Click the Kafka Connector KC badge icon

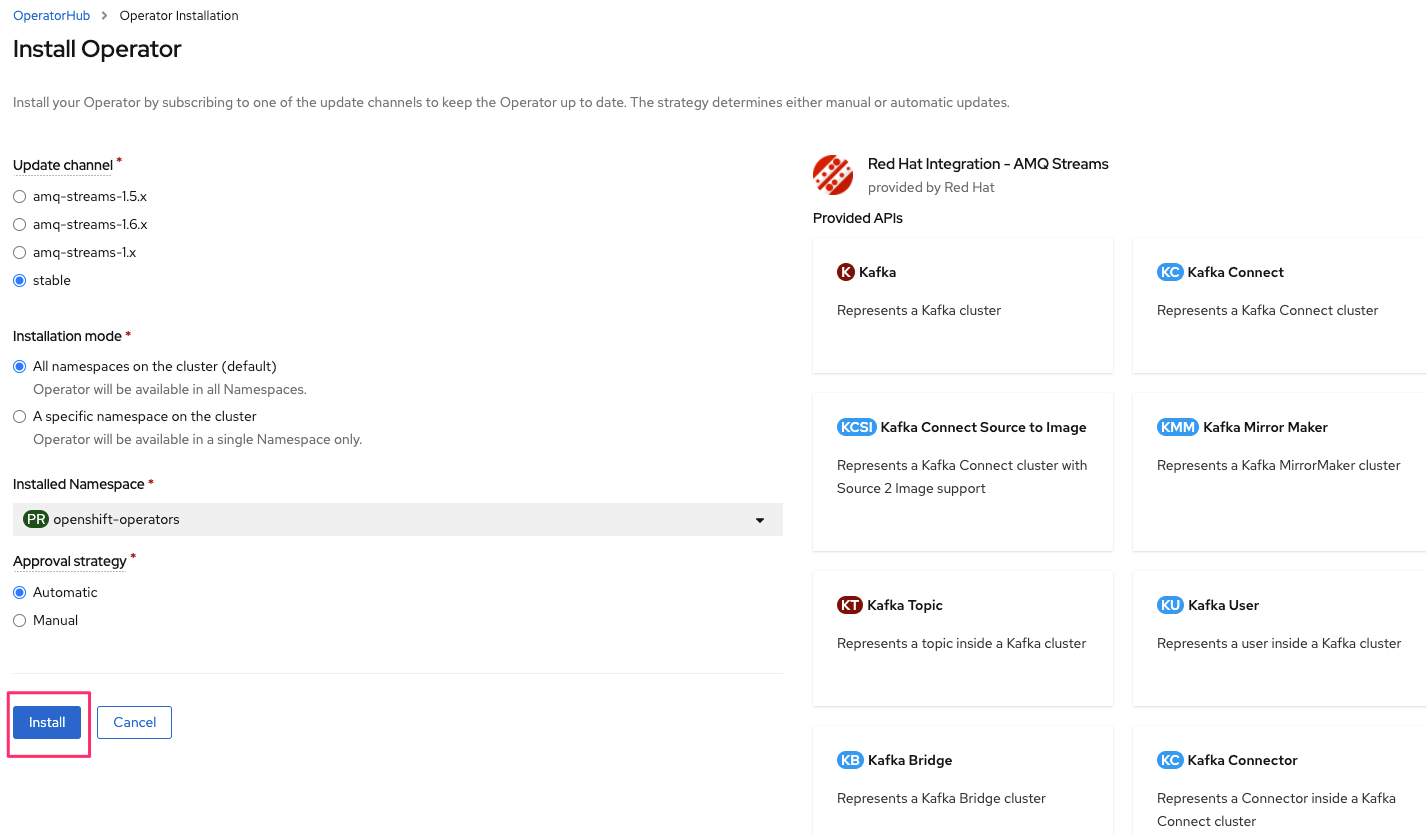tap(1170, 760)
